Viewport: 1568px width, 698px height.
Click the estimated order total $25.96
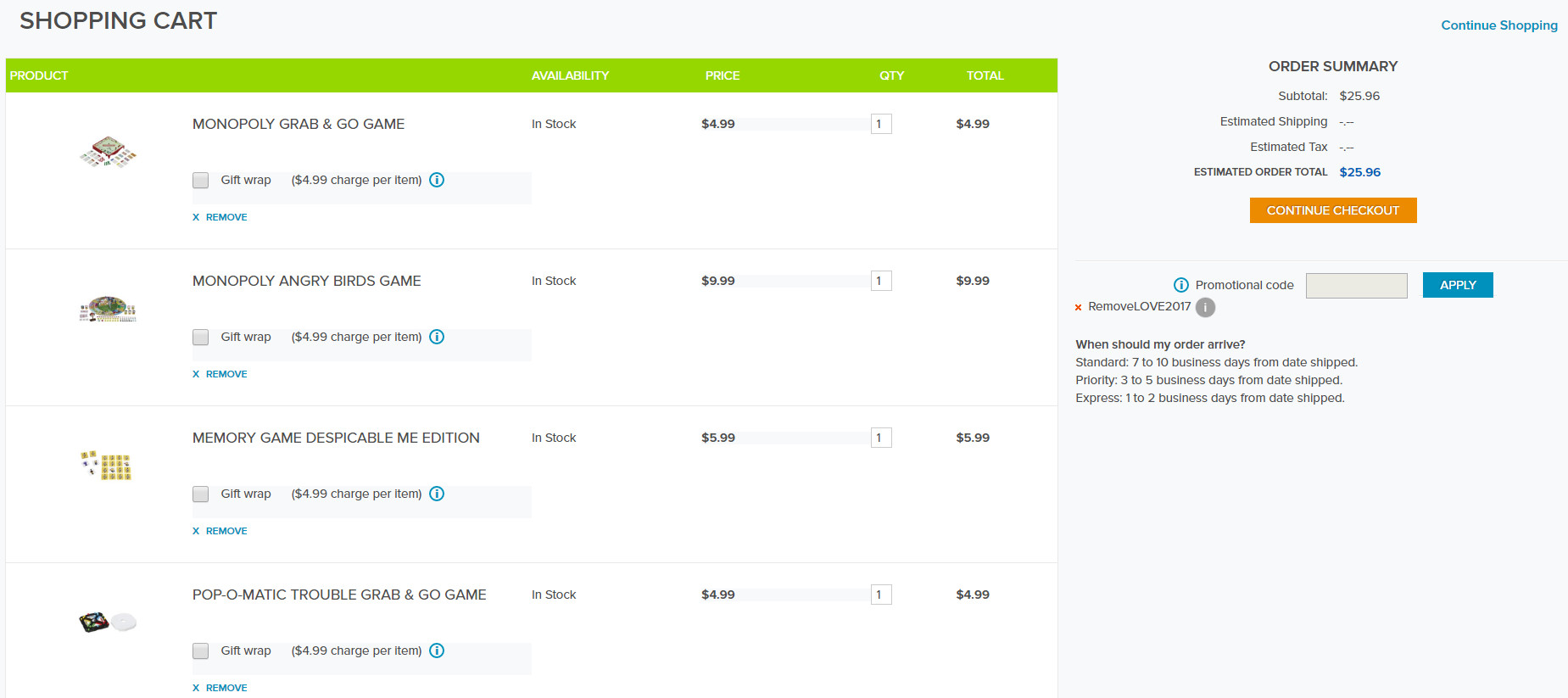click(1360, 172)
